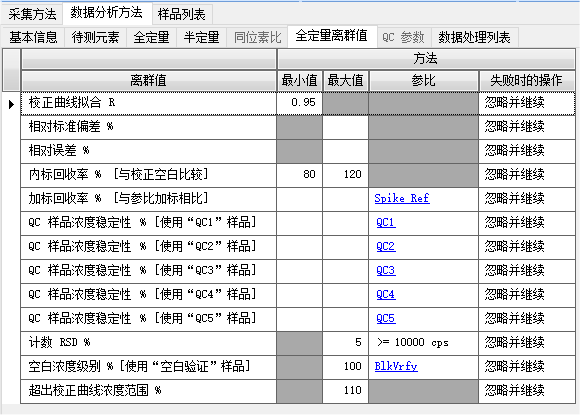Open 失败时的操作 dropdown for 超出校正曲线浓度范围 row

point(527,390)
